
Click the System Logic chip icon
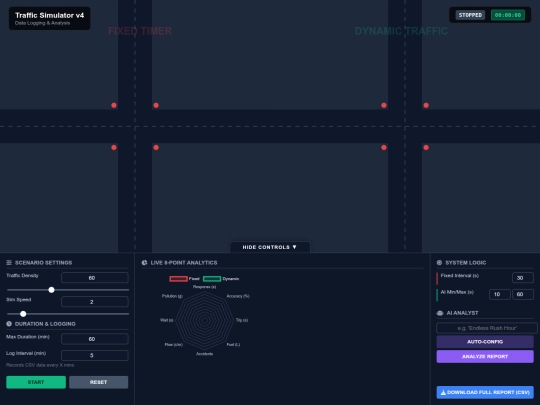(439, 263)
